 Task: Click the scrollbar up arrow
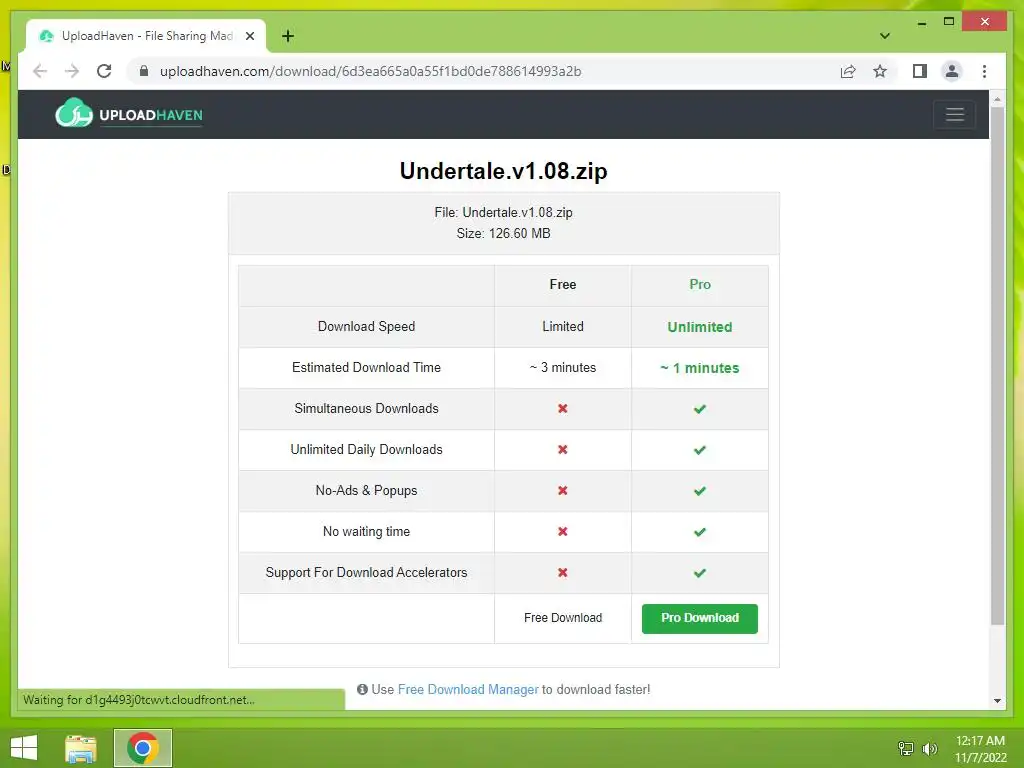tap(997, 99)
